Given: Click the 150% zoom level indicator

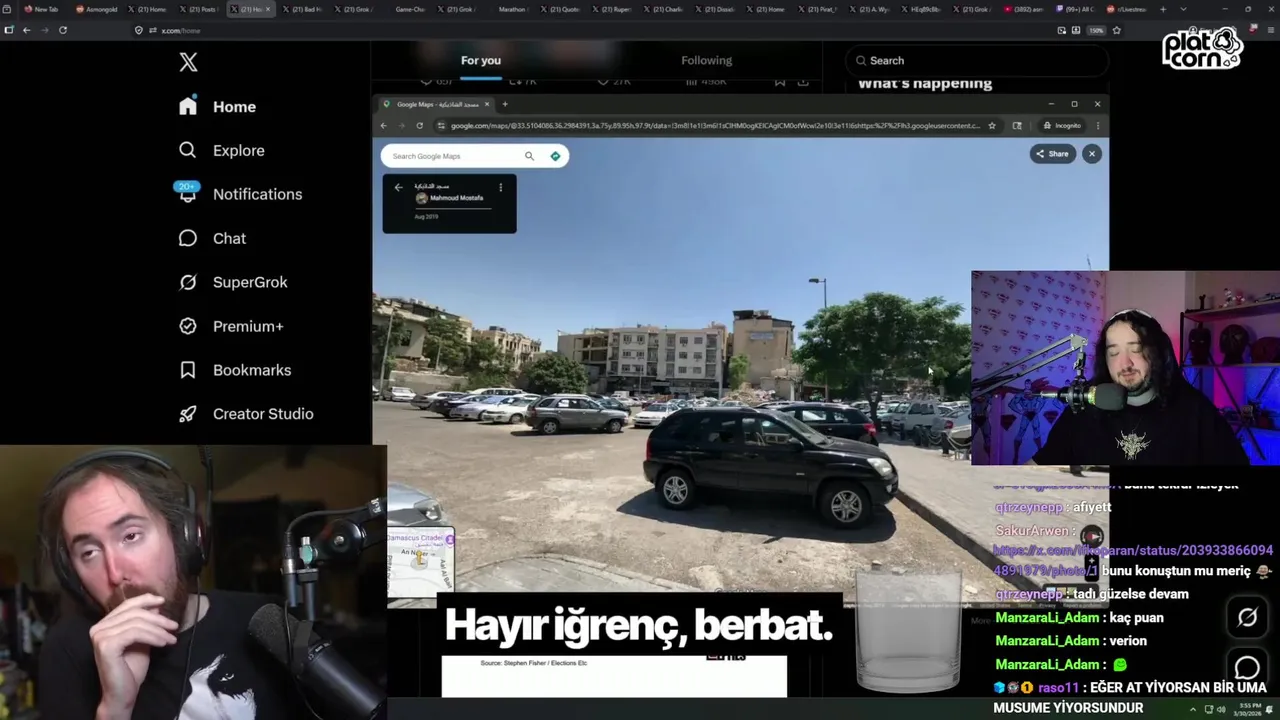Looking at the screenshot, I should (x=1096, y=30).
